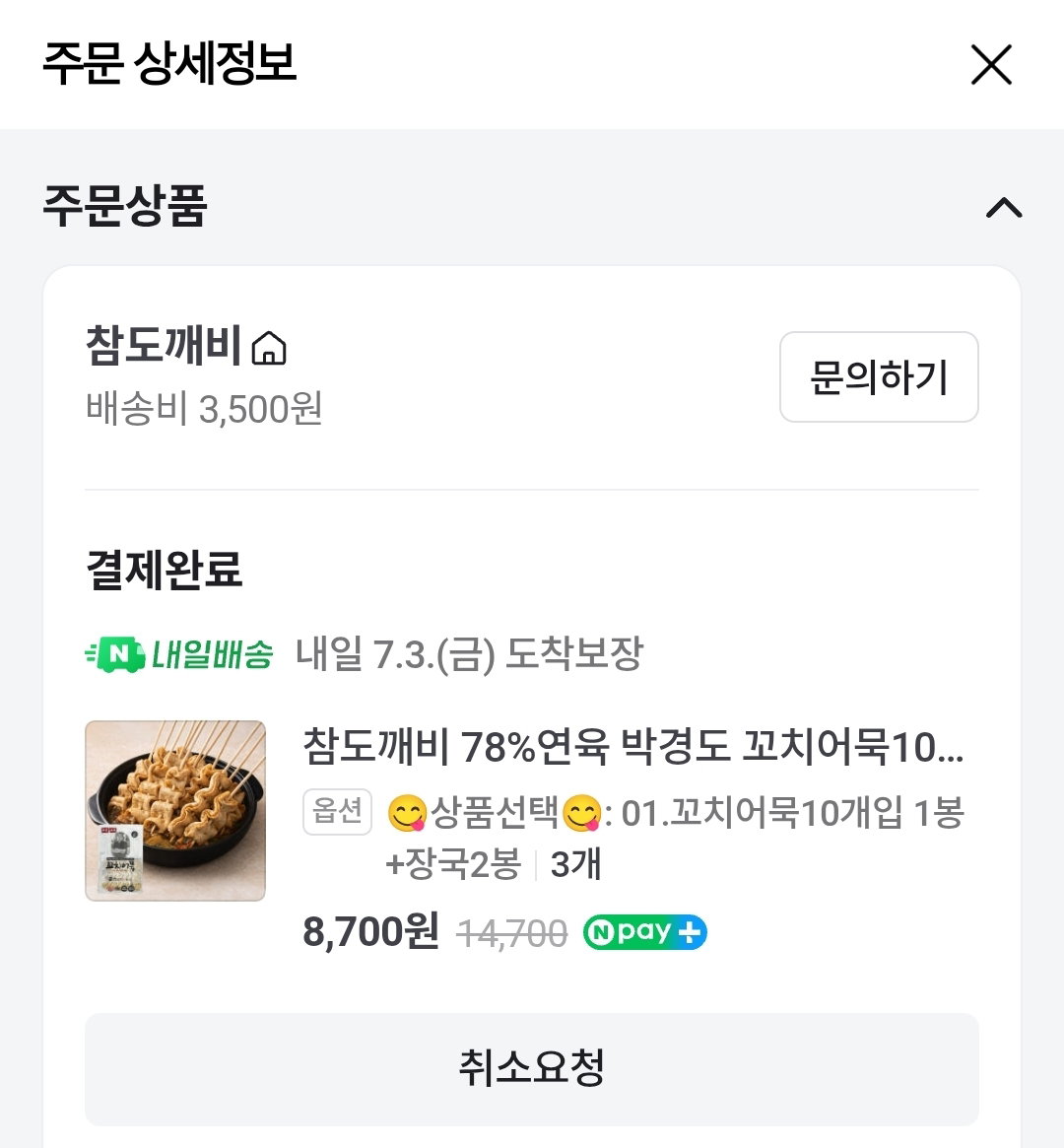Open the 꼬치어묵 product thumbnail
The width and height of the screenshot is (1064, 1148).
click(x=175, y=810)
